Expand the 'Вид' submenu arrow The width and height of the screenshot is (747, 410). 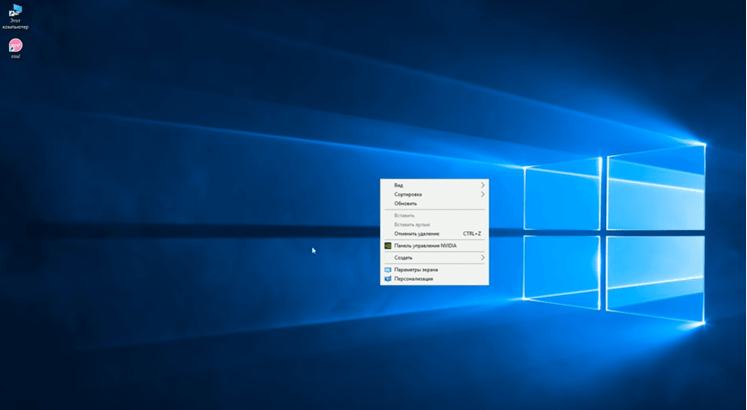(483, 185)
